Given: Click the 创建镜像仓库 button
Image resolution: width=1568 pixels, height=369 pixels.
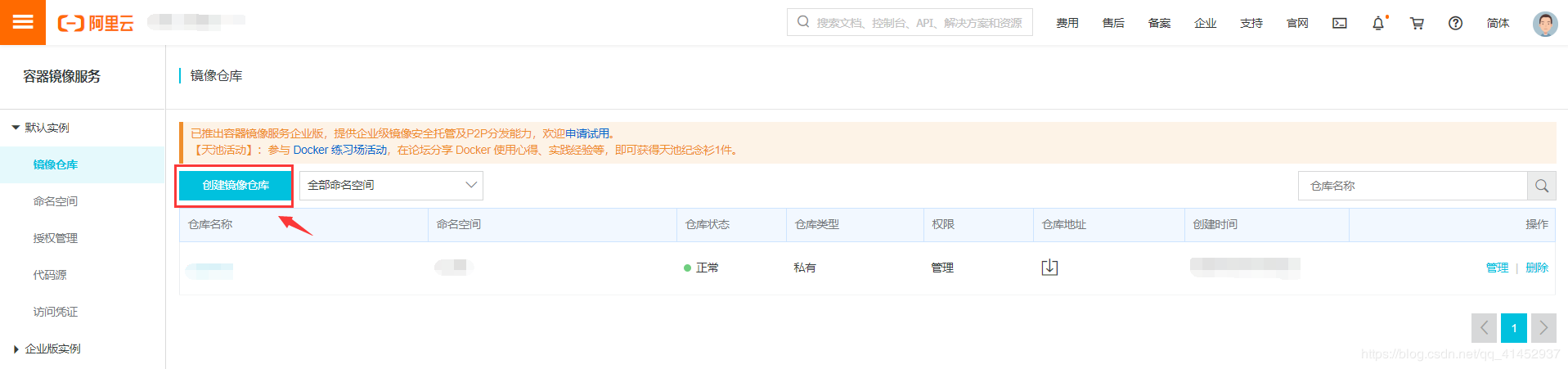Looking at the screenshot, I should point(236,186).
